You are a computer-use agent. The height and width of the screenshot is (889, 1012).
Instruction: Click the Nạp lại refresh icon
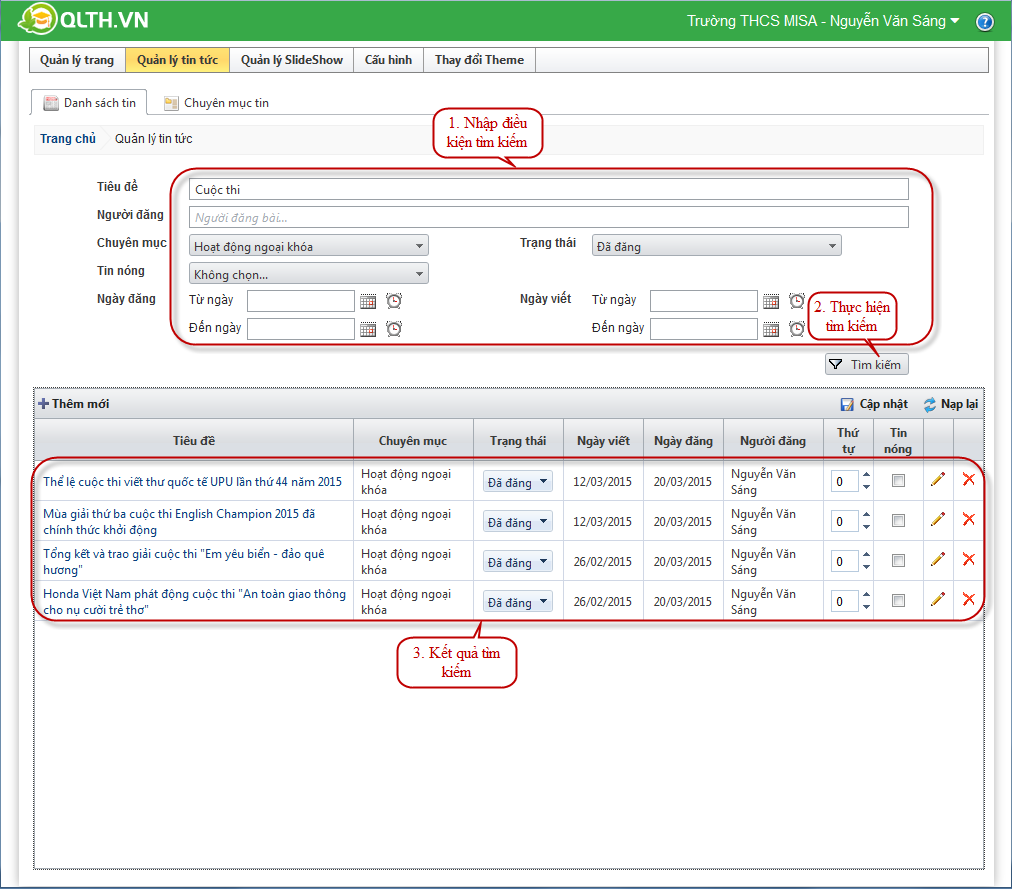pyautogui.click(x=929, y=404)
